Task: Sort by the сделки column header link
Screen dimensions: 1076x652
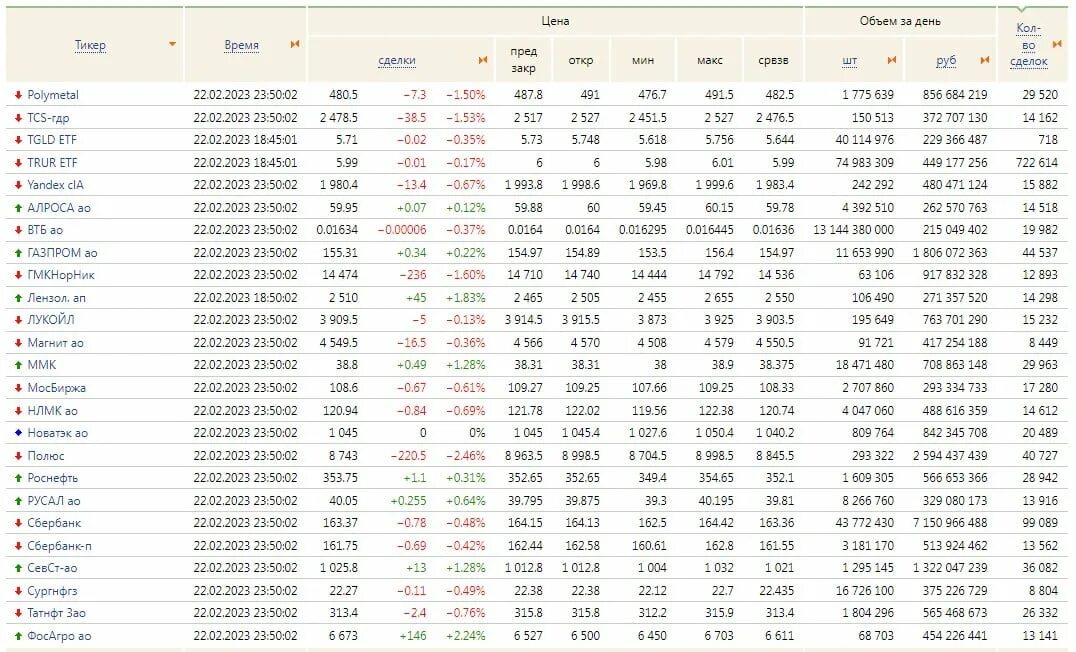Action: coord(397,60)
